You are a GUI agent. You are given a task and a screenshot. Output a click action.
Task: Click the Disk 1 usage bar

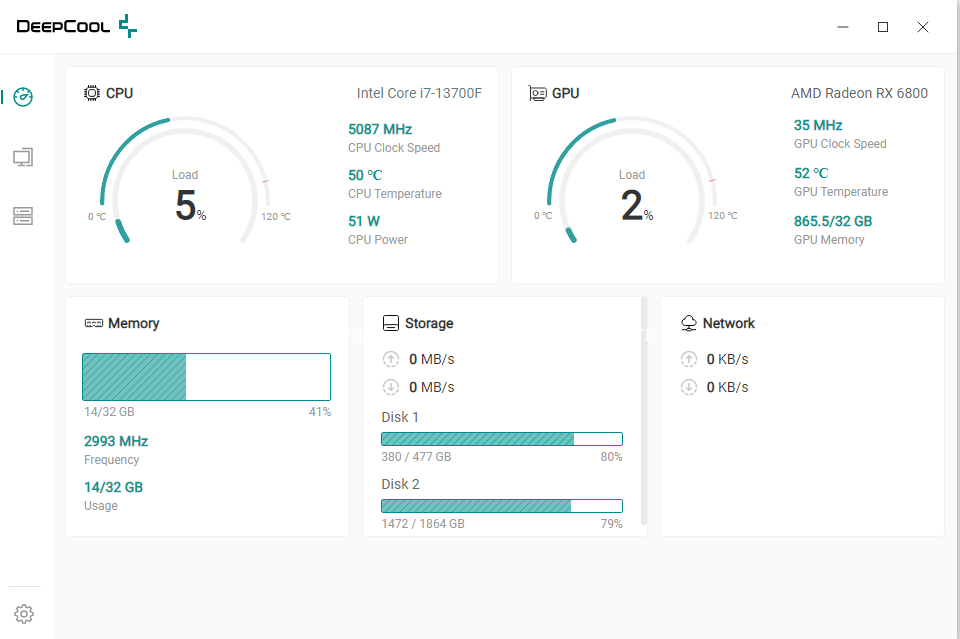click(502, 439)
